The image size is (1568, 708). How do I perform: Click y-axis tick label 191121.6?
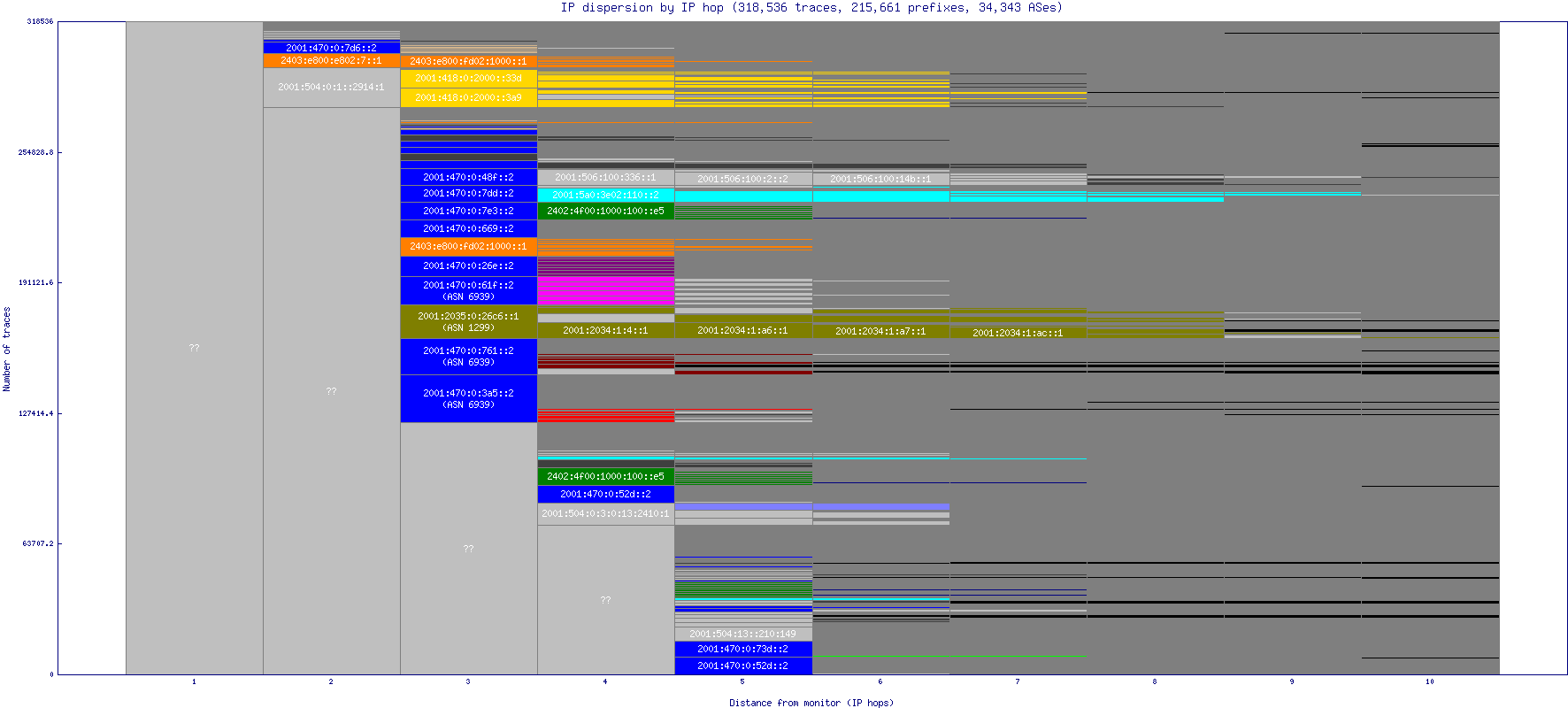coord(35,282)
